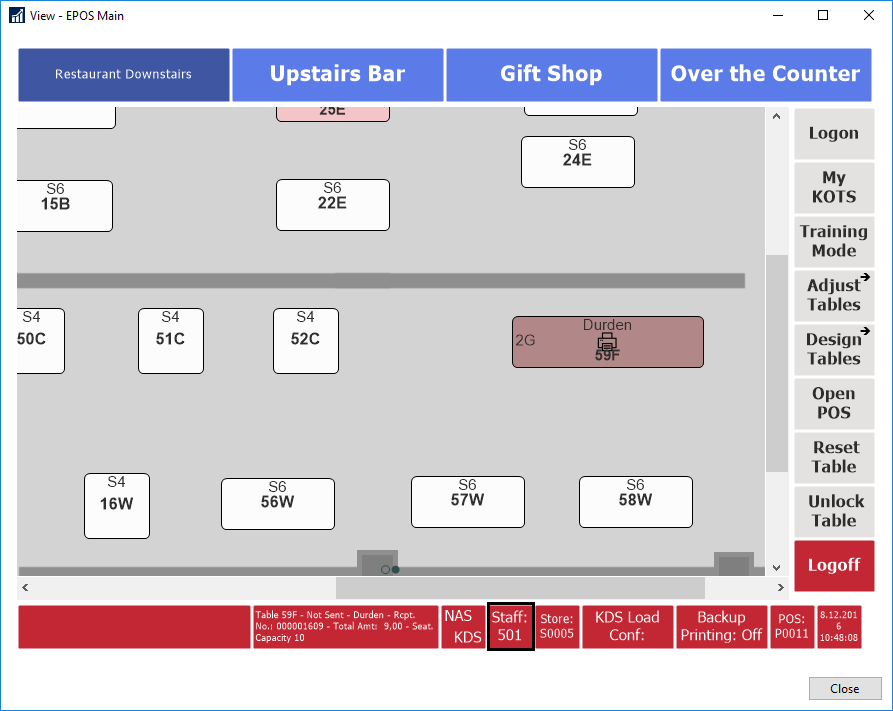Click the NAS KDS status box
Image resolution: width=893 pixels, height=711 pixels.
pos(463,627)
